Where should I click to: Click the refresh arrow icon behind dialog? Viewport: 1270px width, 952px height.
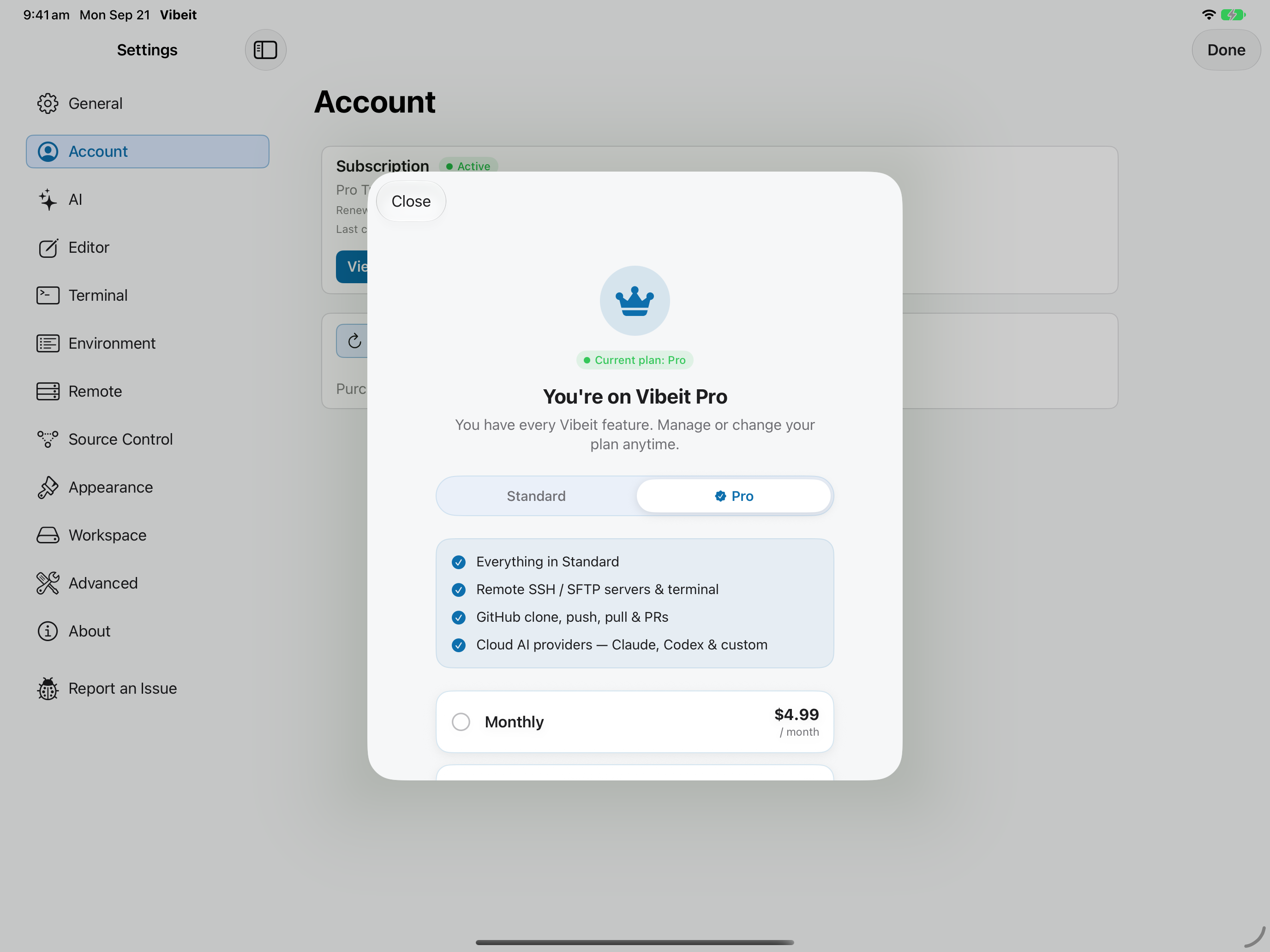point(355,341)
